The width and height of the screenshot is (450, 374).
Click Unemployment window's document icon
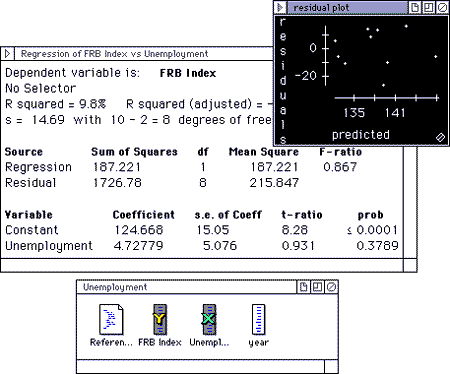click(x=303, y=287)
